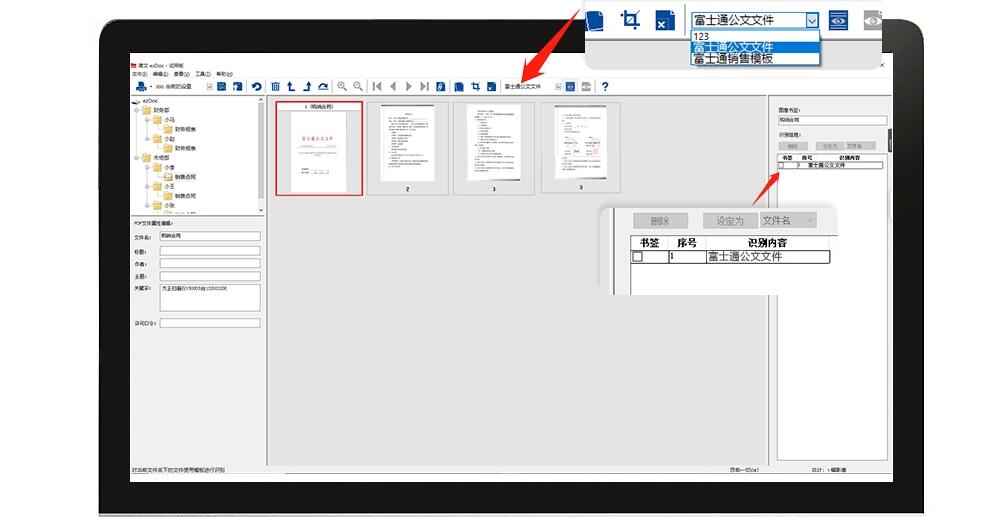Select 财务报表 folder under 小赵
Screen dimensions: 990x517
pyautogui.click(x=185, y=148)
